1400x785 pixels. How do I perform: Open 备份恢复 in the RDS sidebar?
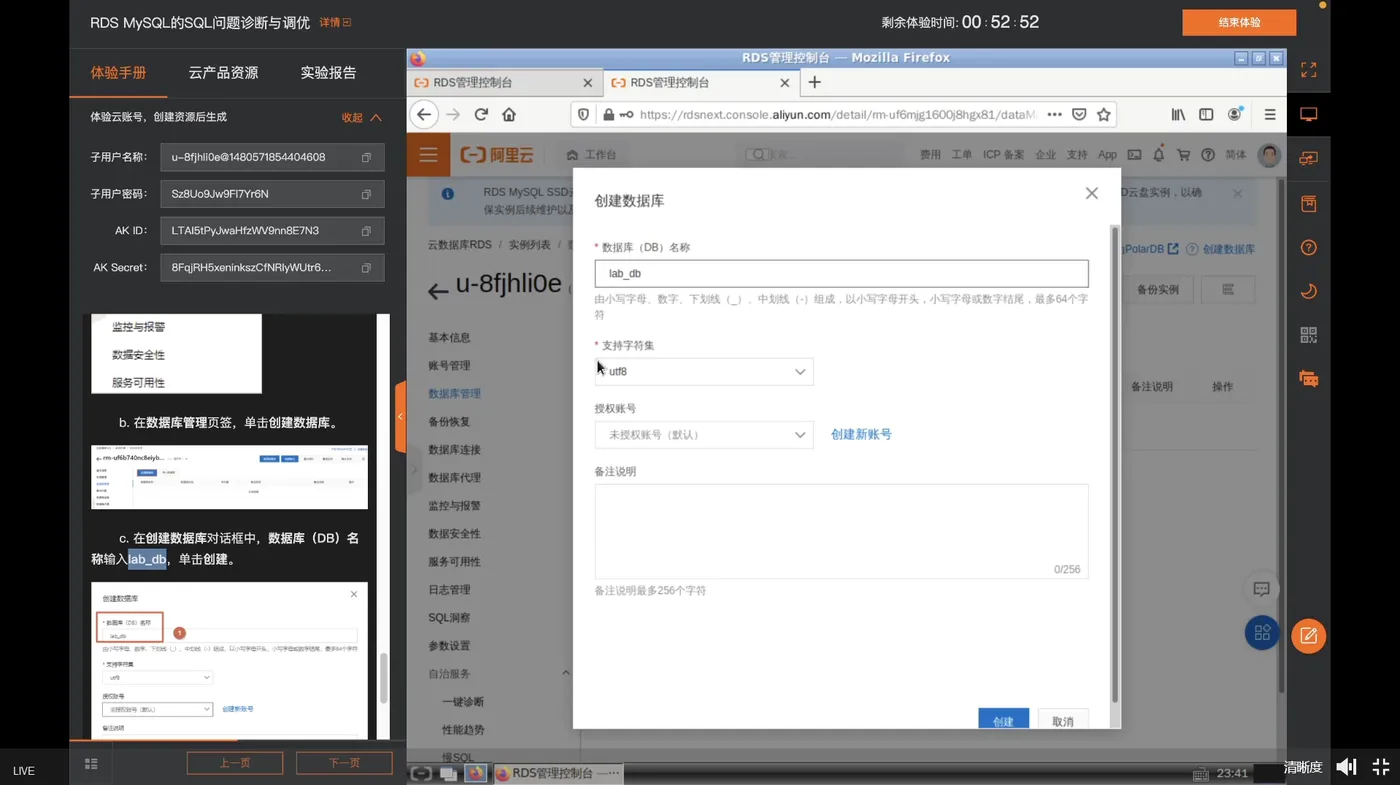(x=449, y=422)
